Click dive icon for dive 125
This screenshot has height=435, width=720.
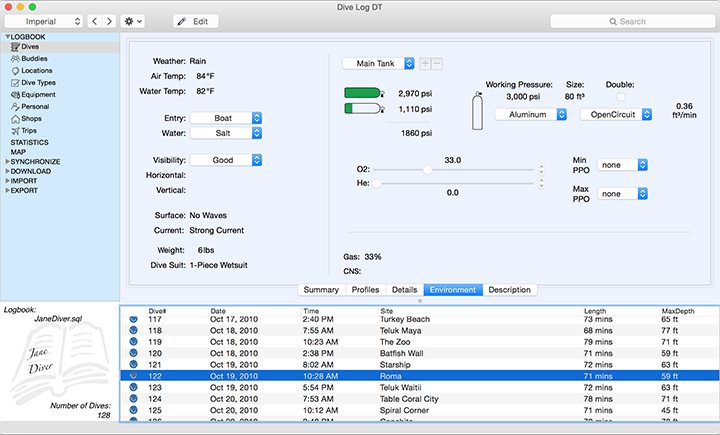133,410
